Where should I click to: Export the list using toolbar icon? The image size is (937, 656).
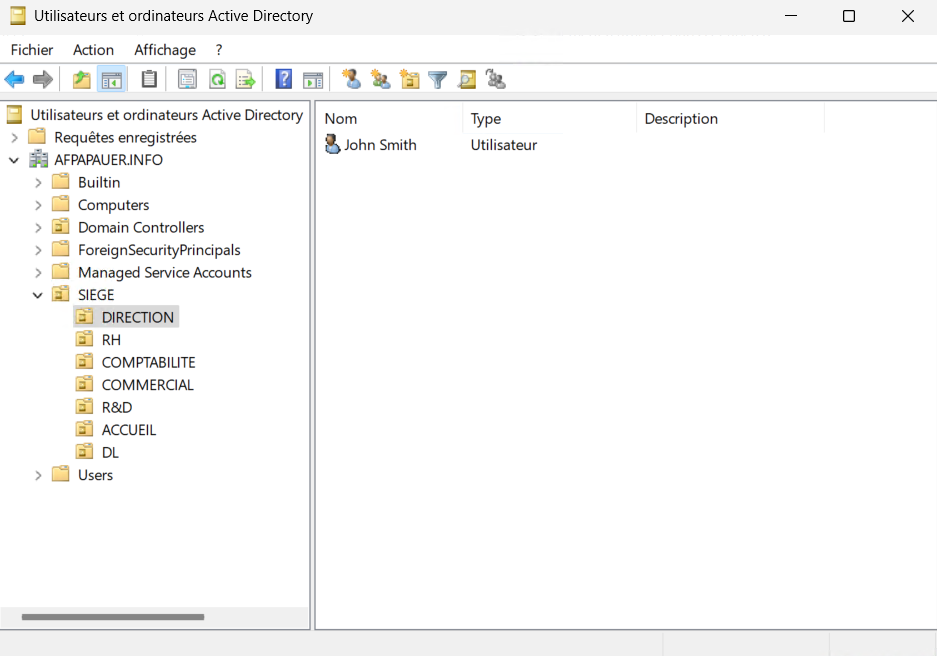click(245, 80)
